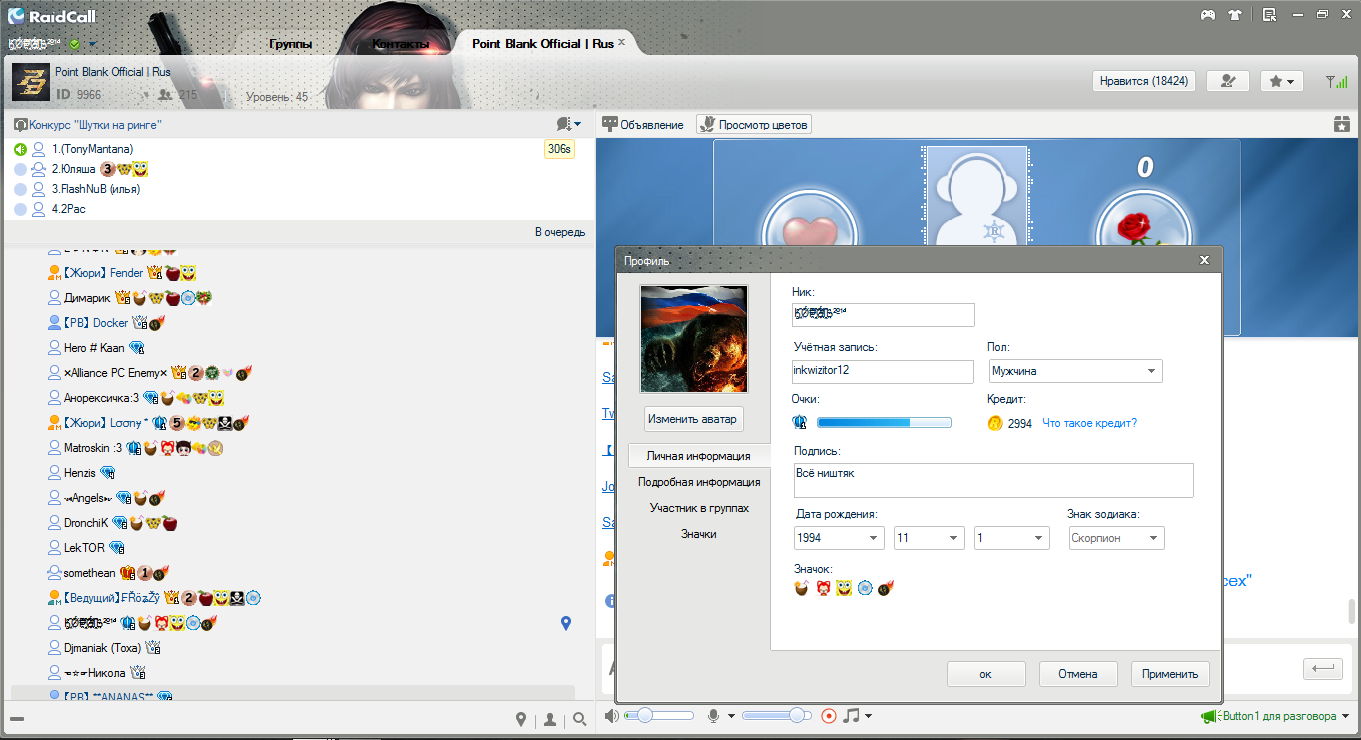The height and width of the screenshot is (740, 1361).
Task: Open the Участник в группах section
Action: tap(699, 508)
